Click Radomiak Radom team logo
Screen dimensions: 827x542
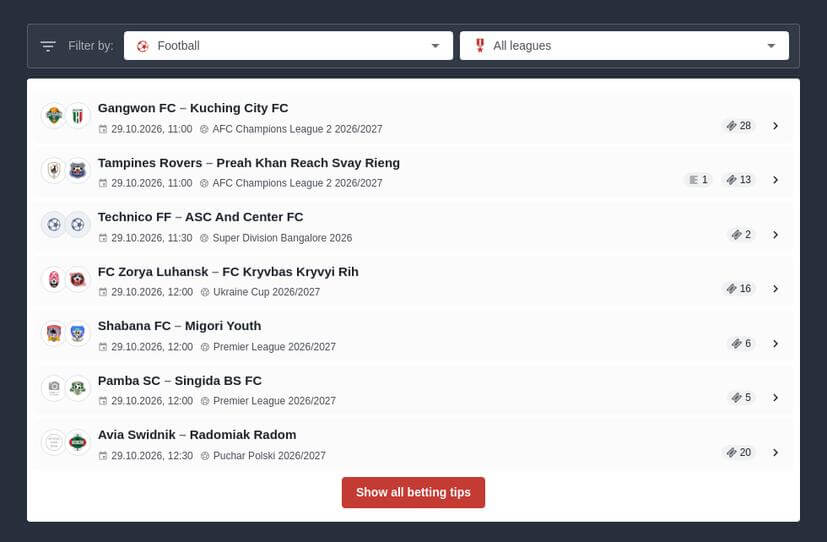[78, 442]
